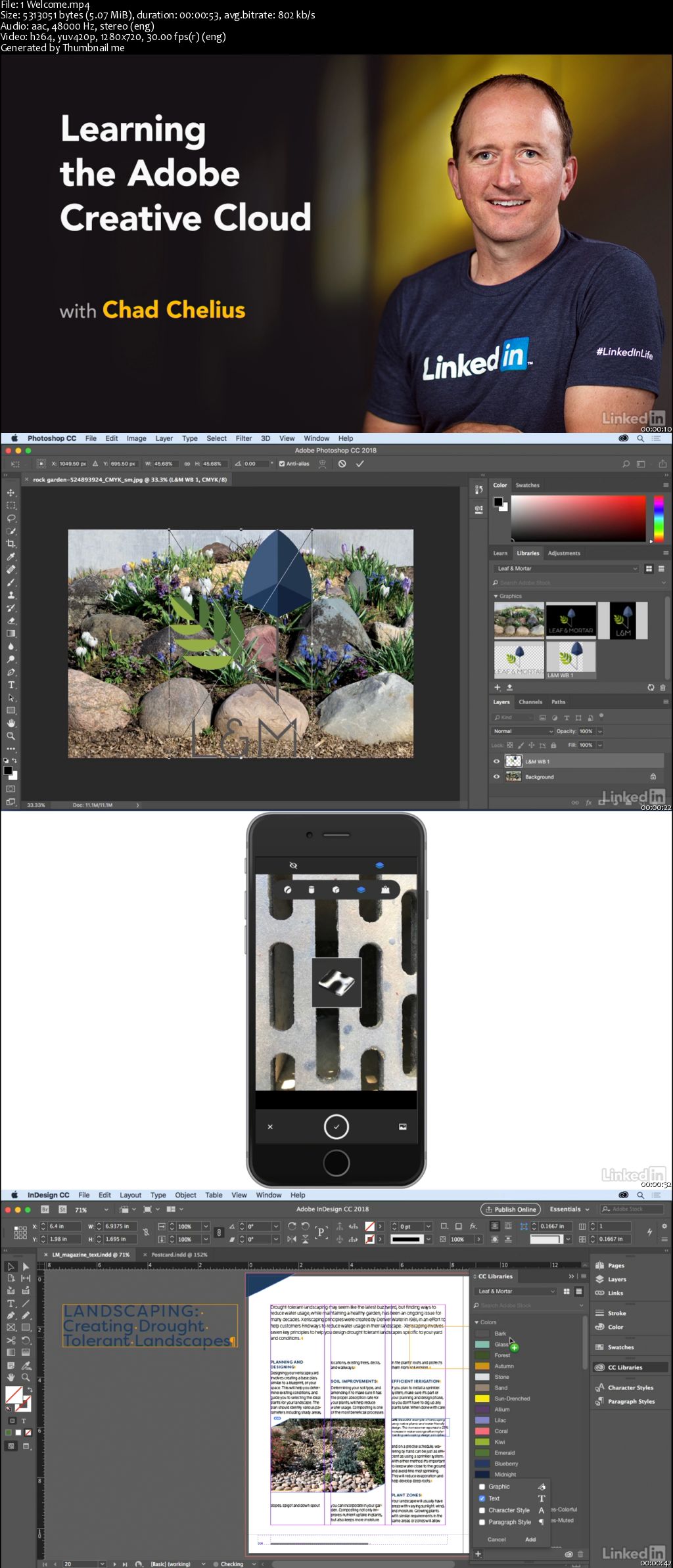The width and height of the screenshot is (673, 1568).
Task: Add content with plus icon in Photoshop Libraries
Action: (498, 687)
